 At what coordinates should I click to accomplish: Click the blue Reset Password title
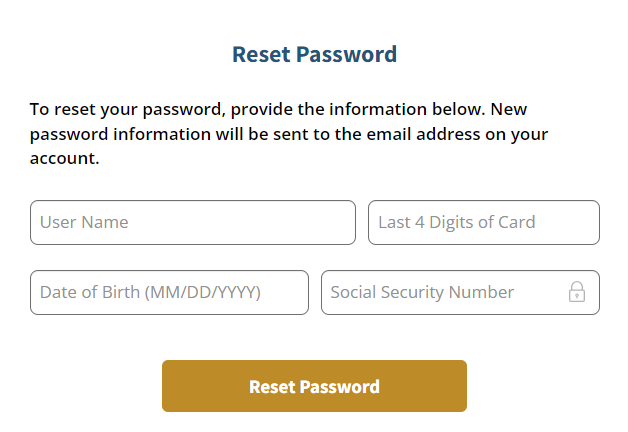[314, 54]
